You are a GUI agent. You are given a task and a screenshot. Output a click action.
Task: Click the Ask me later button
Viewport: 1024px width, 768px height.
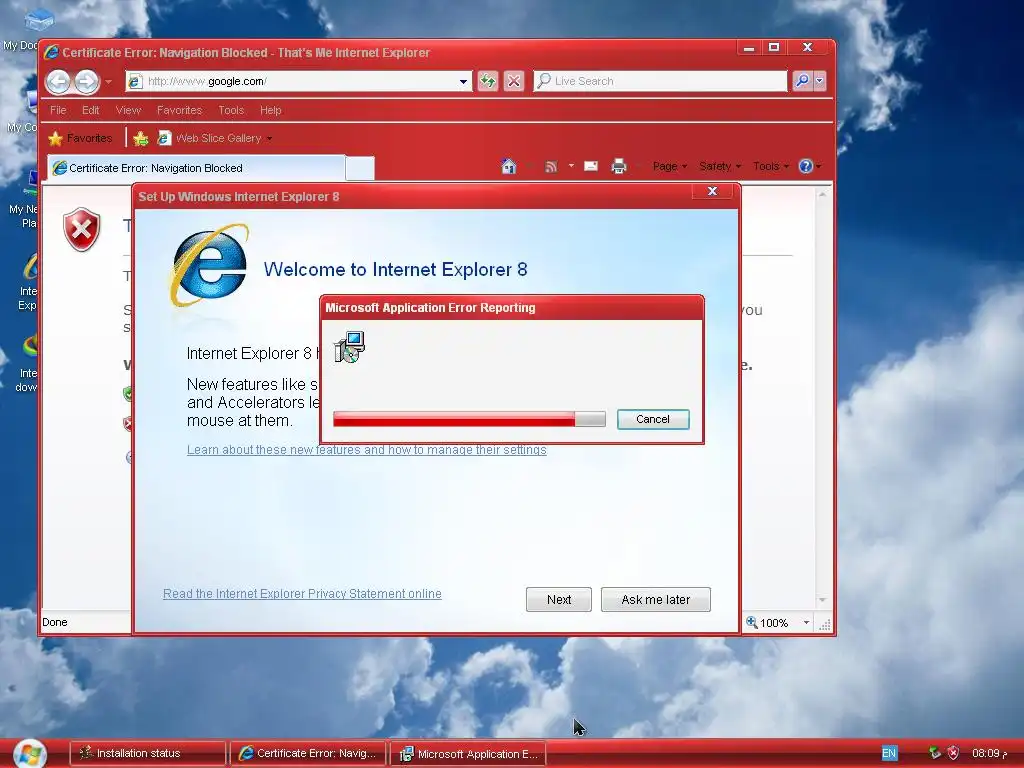tap(656, 600)
